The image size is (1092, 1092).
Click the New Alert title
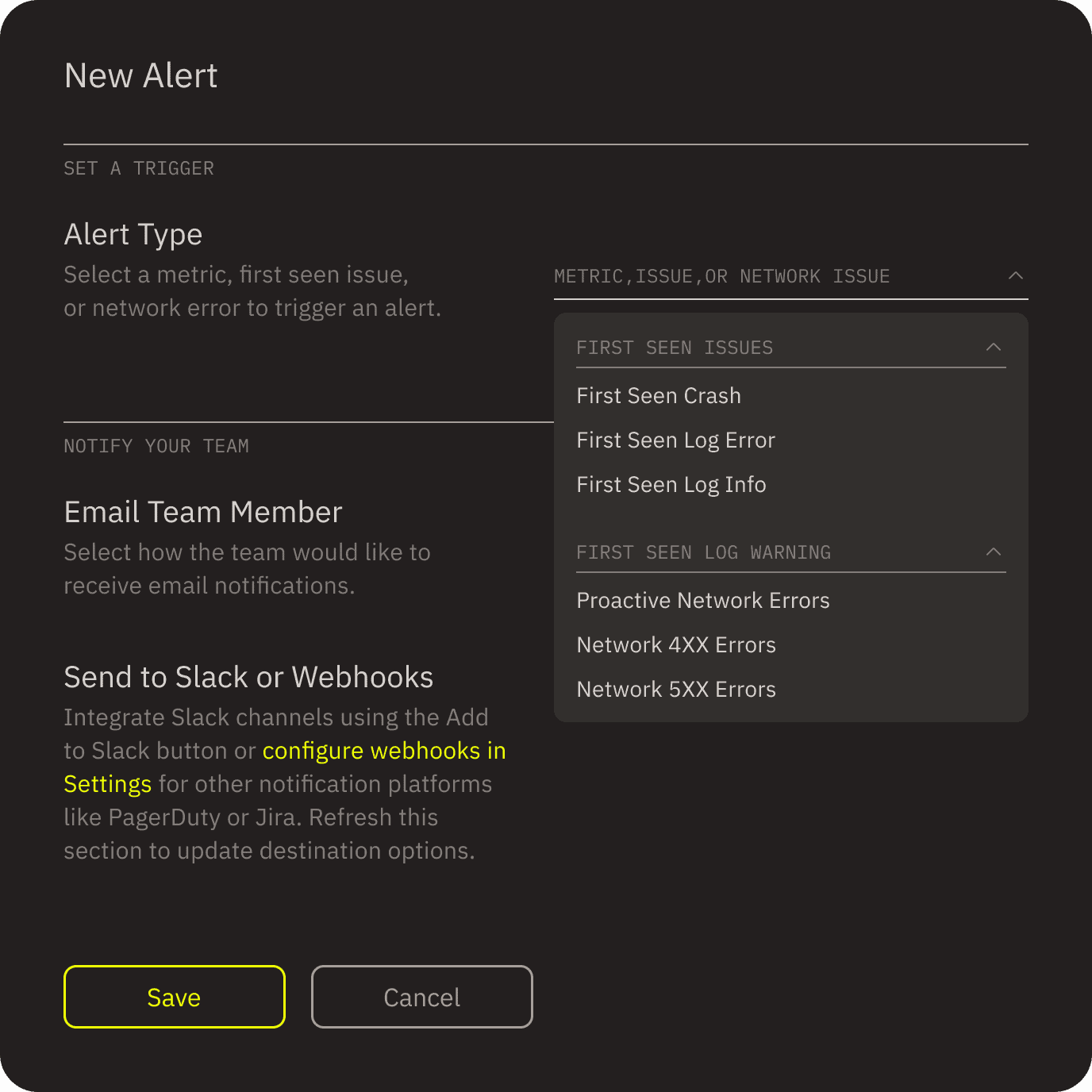point(140,75)
